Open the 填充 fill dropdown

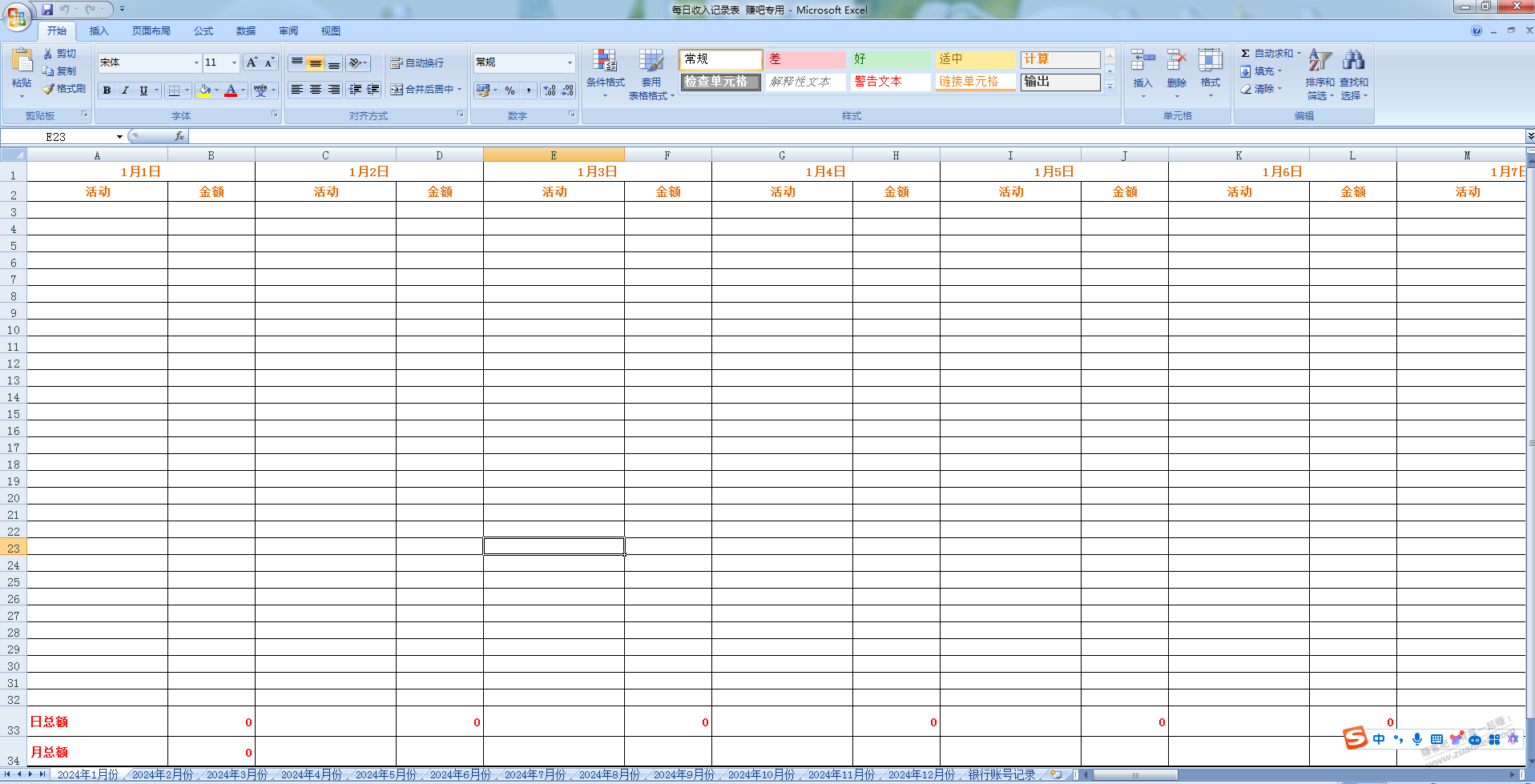1261,71
